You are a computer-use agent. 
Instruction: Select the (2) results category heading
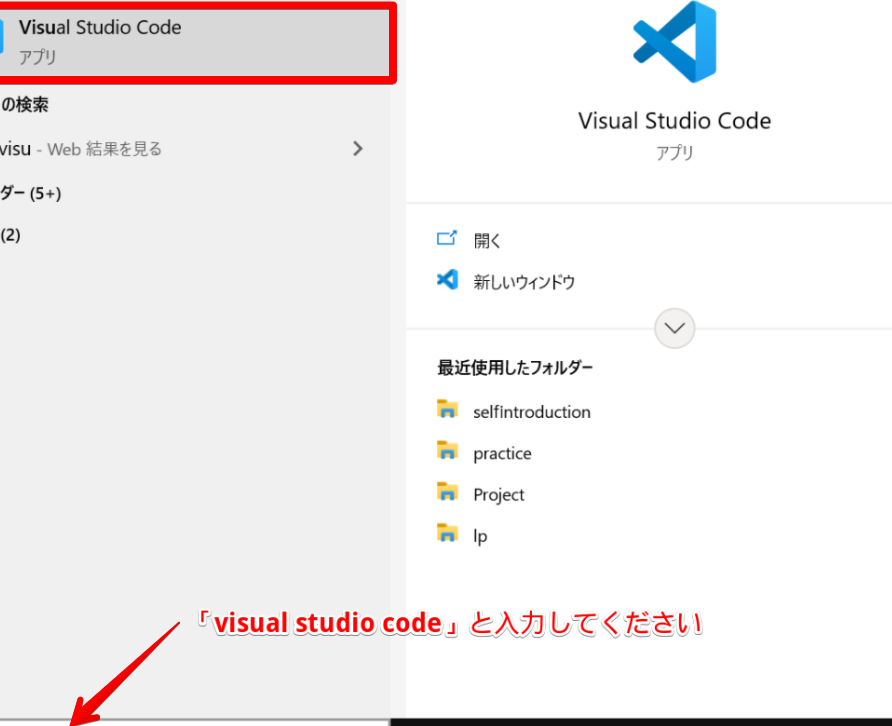pos(11,235)
